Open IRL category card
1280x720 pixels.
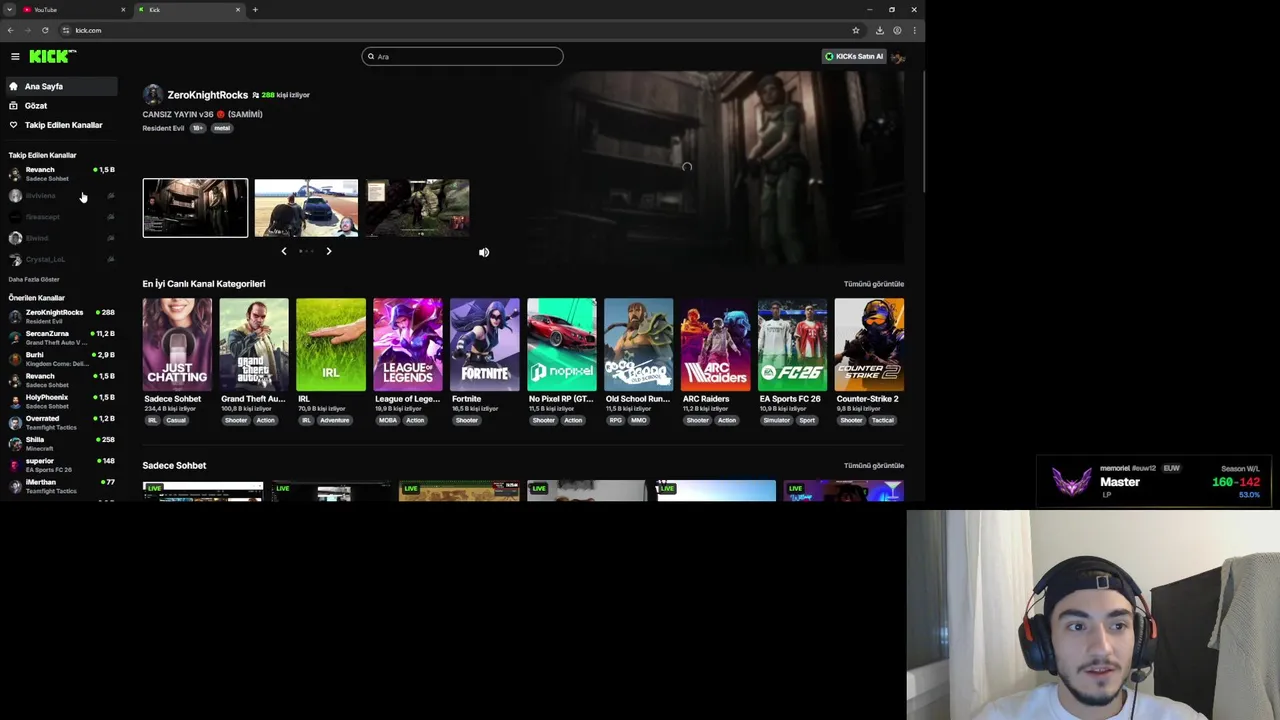[331, 344]
